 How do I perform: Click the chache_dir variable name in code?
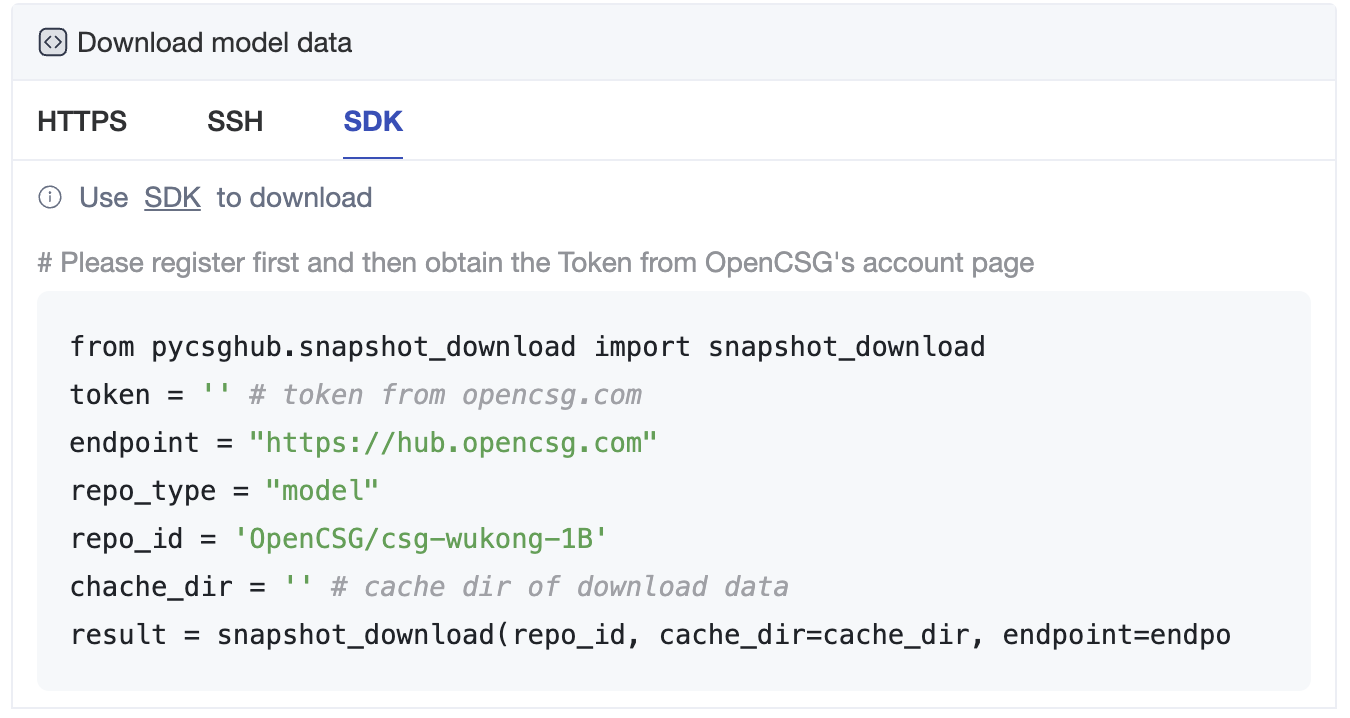coord(150,587)
